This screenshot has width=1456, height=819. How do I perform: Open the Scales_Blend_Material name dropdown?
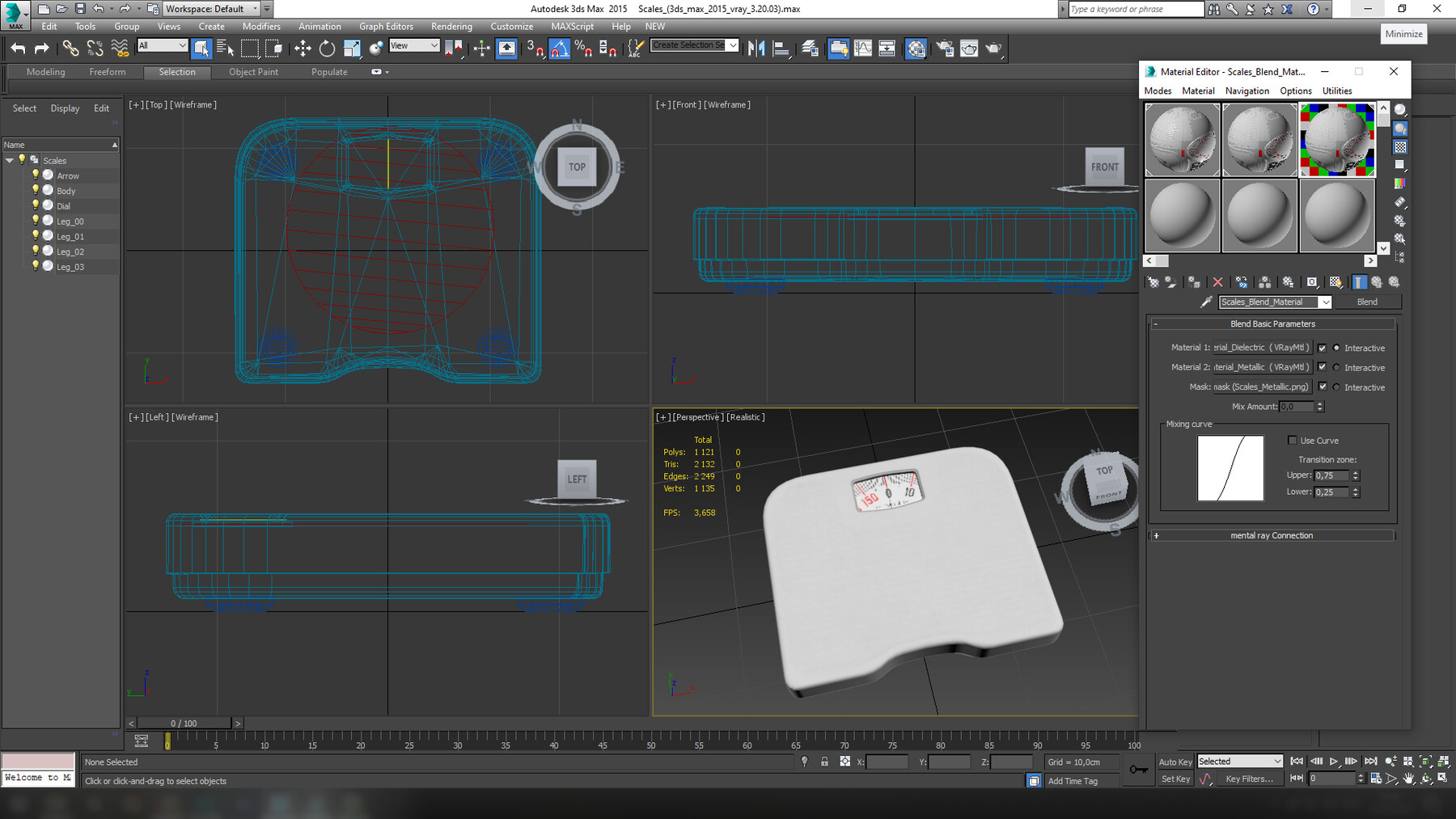(1325, 302)
